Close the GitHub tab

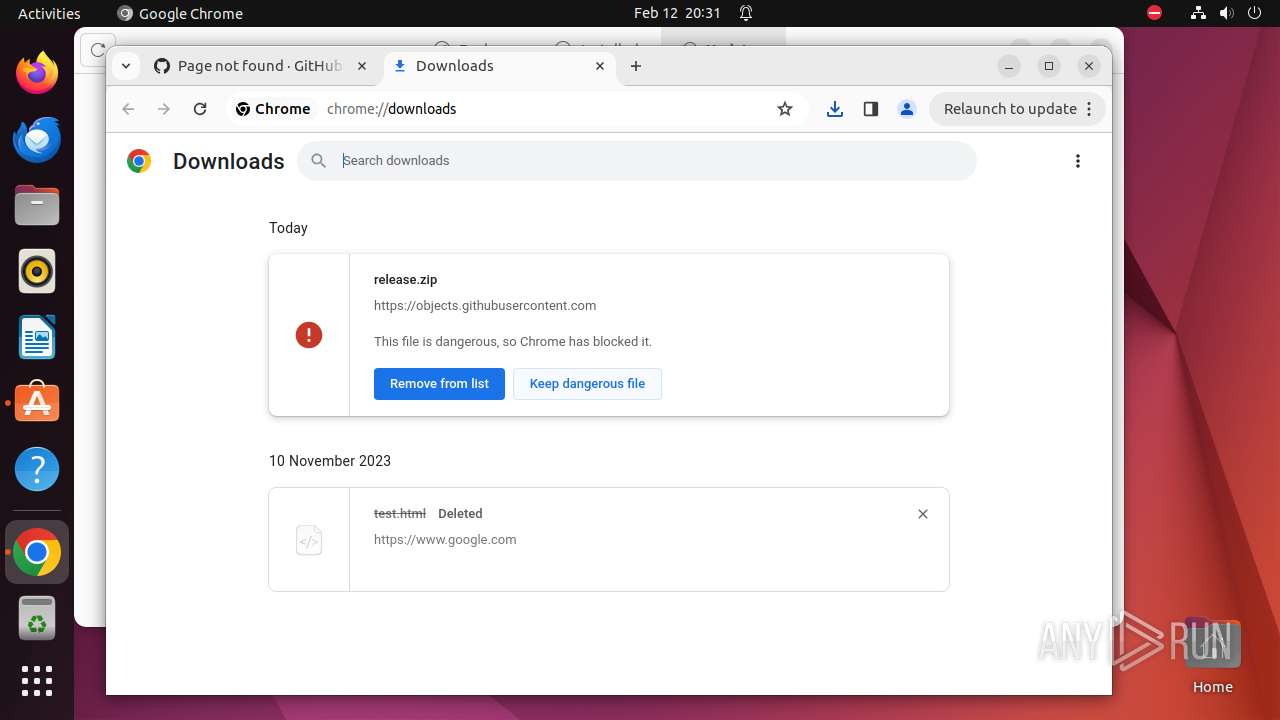(x=362, y=66)
